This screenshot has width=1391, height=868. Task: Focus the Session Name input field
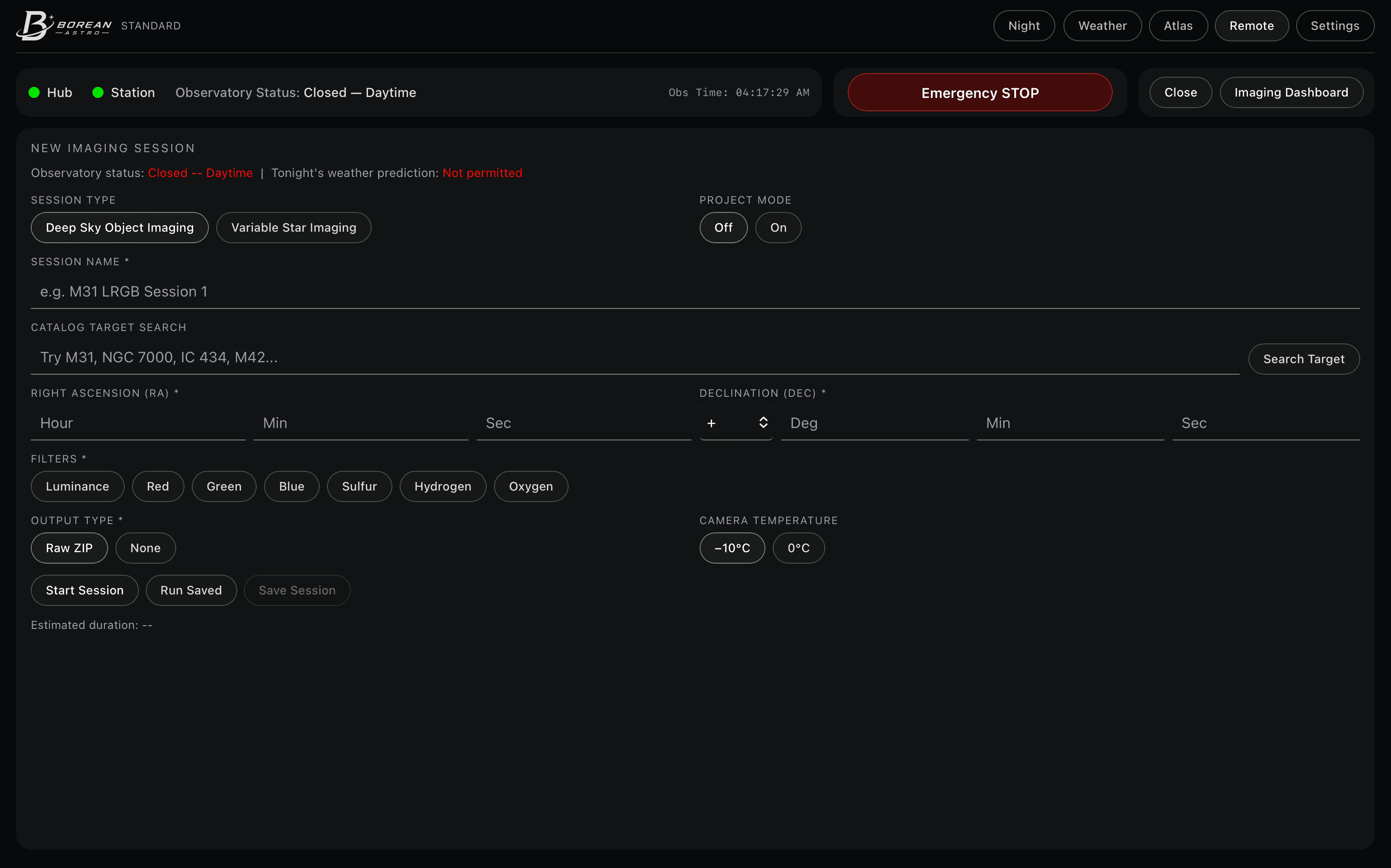(695, 291)
